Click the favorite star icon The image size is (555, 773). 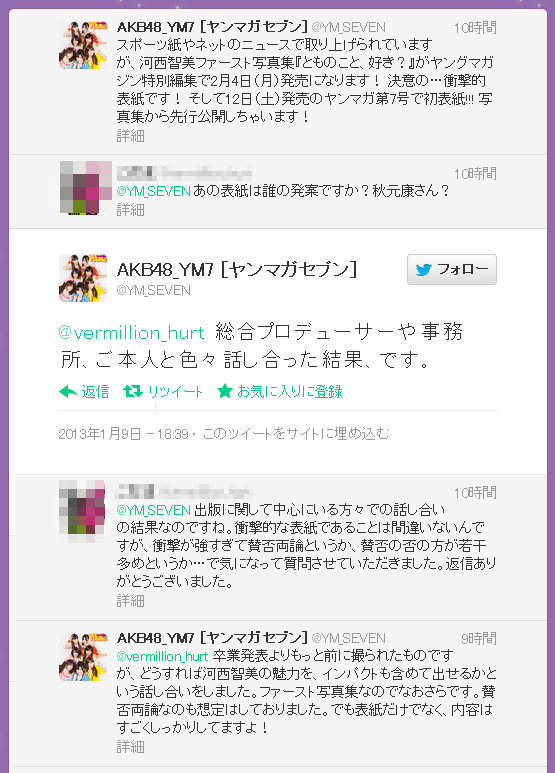point(225,391)
